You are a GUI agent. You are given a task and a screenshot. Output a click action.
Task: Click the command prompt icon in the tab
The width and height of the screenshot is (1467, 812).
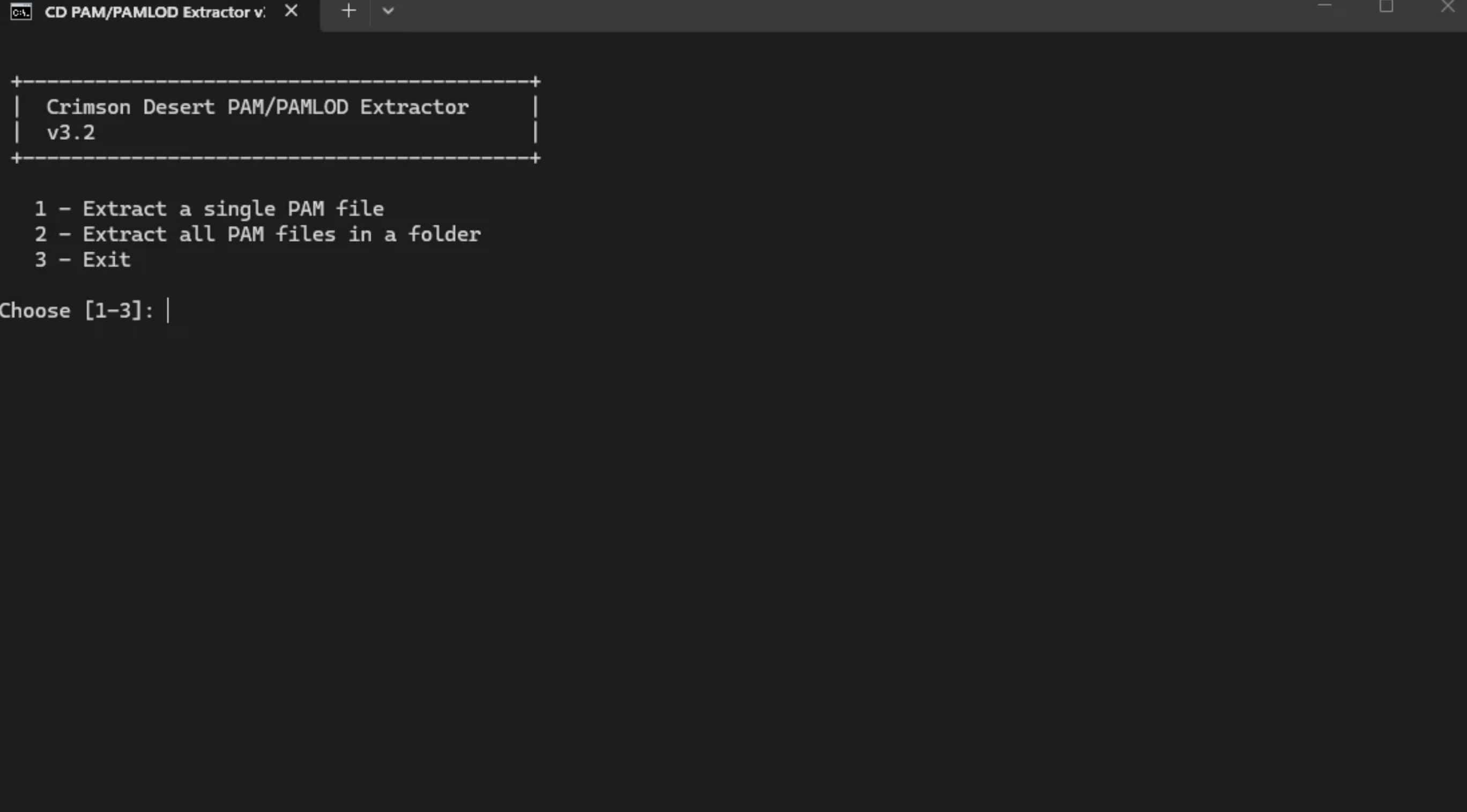(21, 11)
